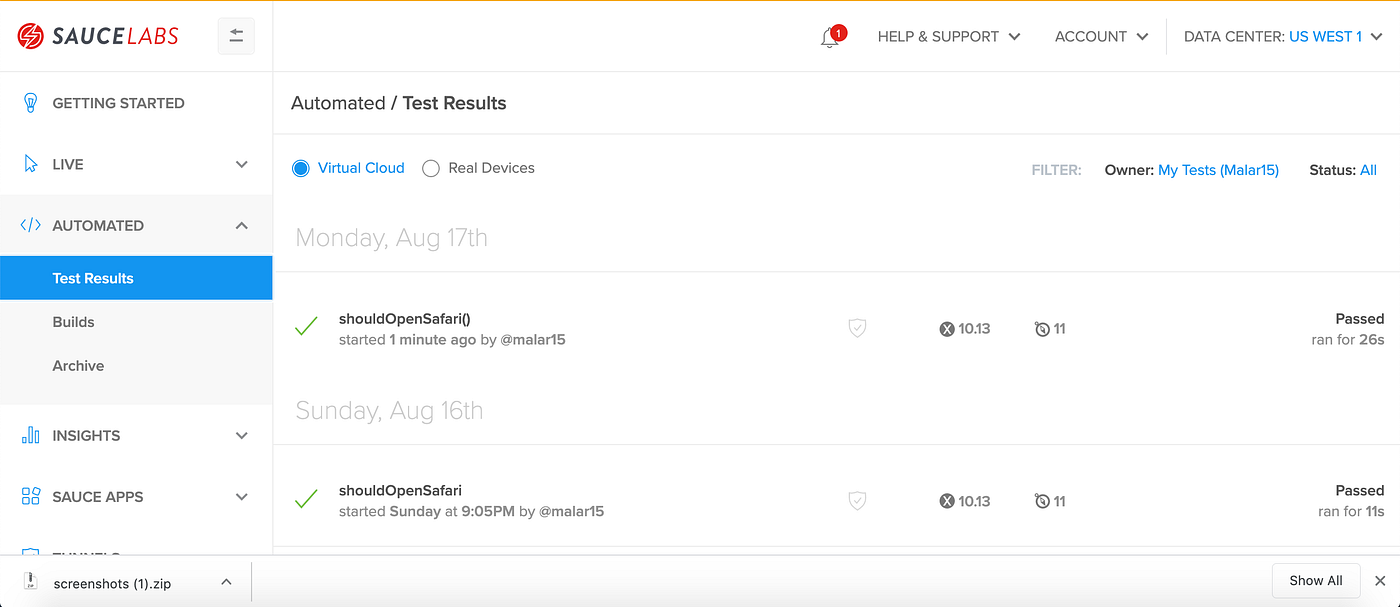Switch to the Builds page
The width and height of the screenshot is (1400, 607).
coord(73,321)
